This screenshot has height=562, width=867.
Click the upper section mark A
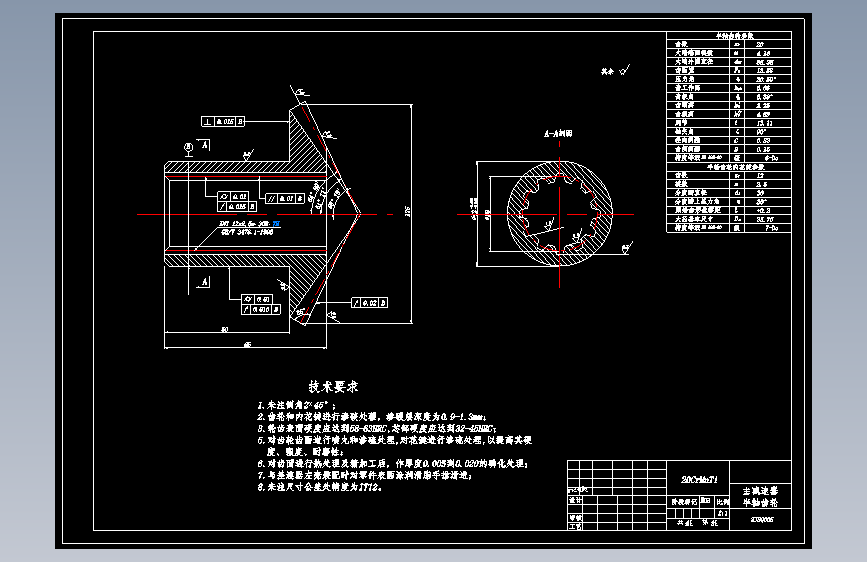tap(205, 145)
